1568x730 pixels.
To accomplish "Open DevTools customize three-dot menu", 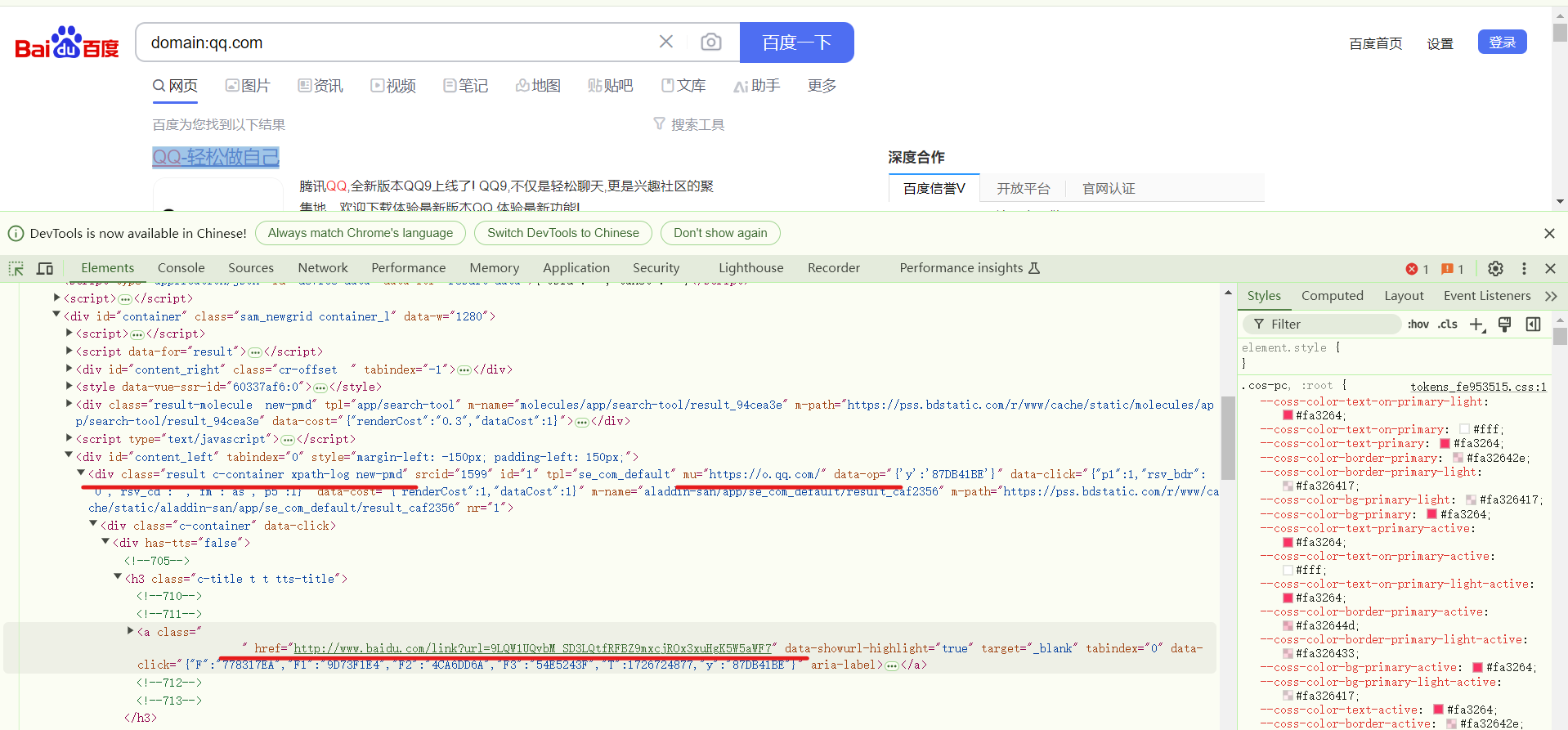I will (x=1524, y=268).
